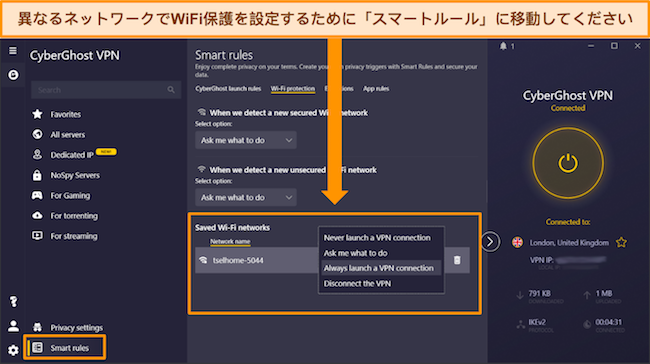Click the Smart rules list icon
The height and width of the screenshot is (364, 650).
pos(37,347)
